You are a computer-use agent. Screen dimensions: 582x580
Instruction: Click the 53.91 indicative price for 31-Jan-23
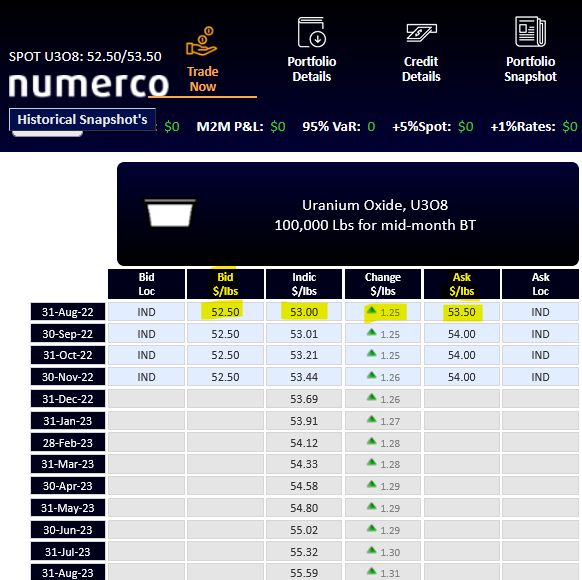coord(304,421)
